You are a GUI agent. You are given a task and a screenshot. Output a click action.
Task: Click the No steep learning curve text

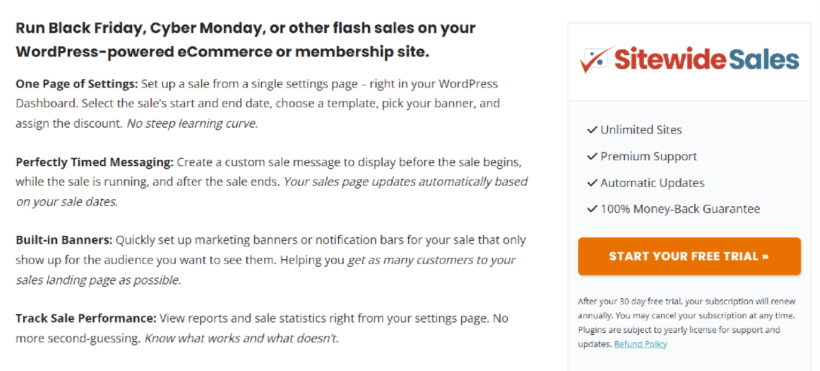[192, 124]
